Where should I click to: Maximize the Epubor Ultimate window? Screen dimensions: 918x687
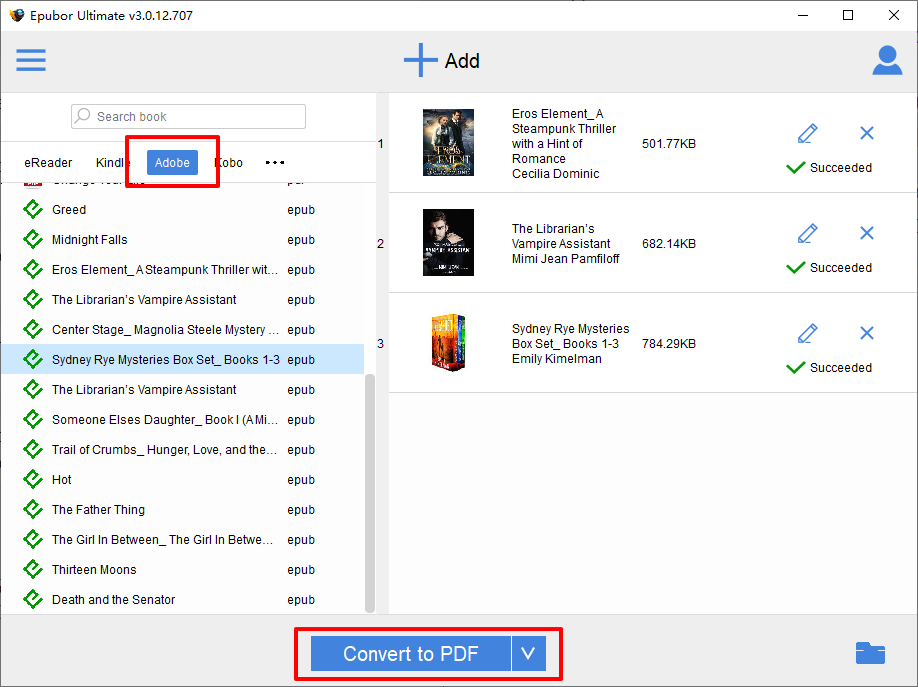click(848, 15)
